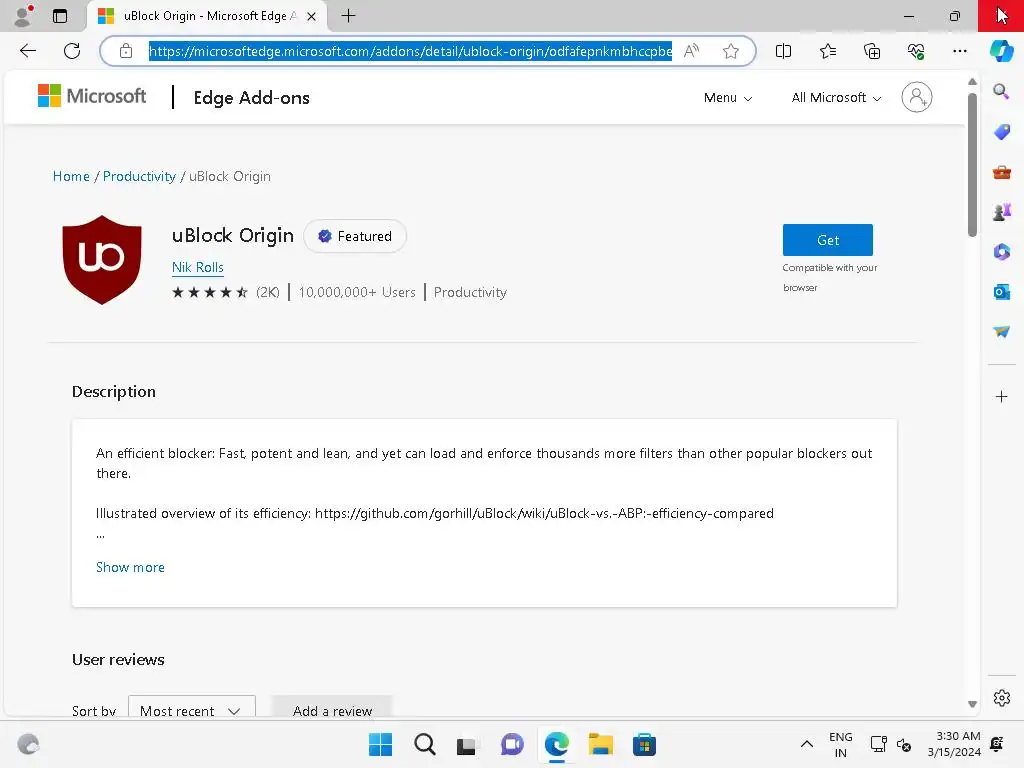
Task: Open sidebar Outlook icon
Action: [x=1001, y=292]
